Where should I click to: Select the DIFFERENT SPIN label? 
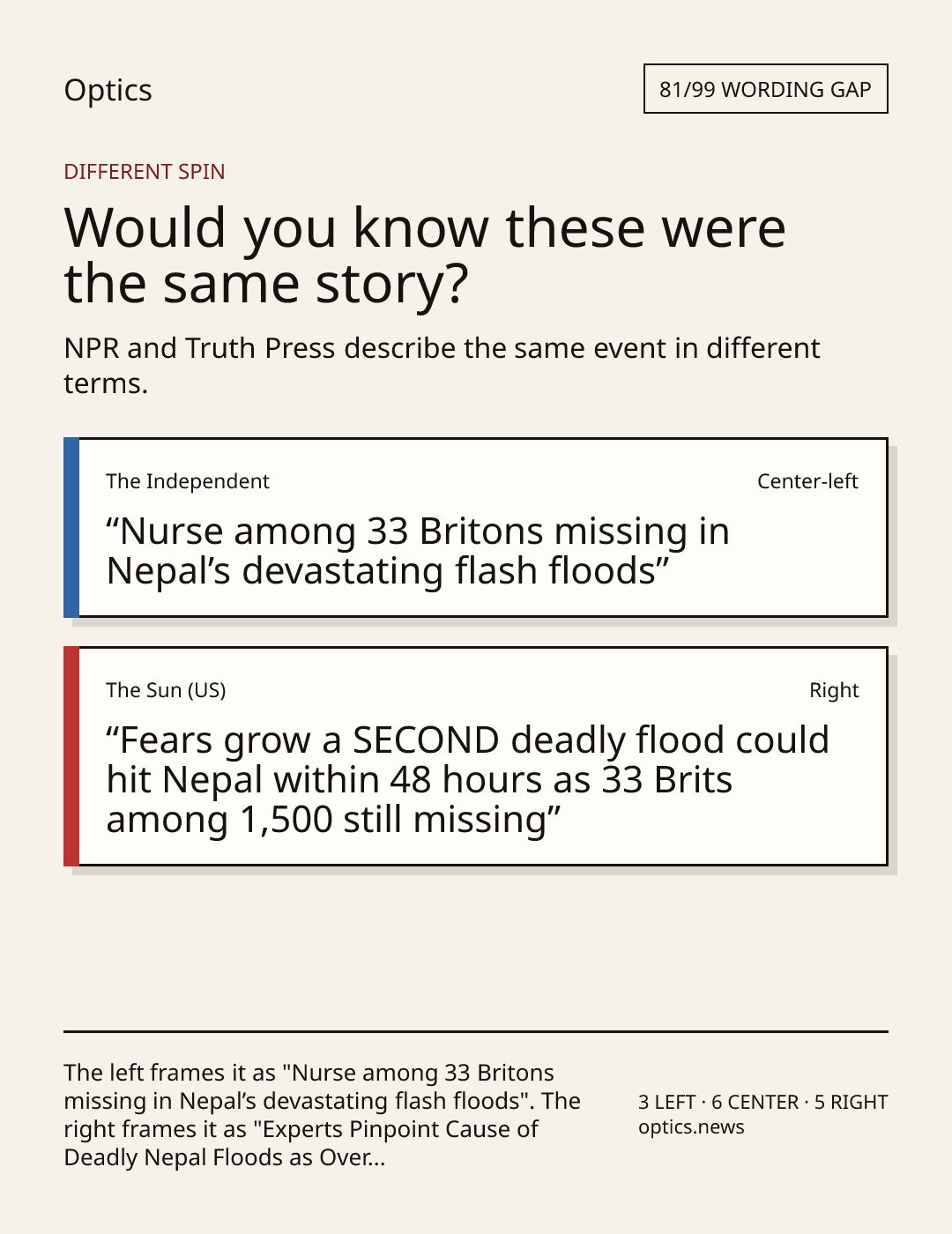(145, 172)
